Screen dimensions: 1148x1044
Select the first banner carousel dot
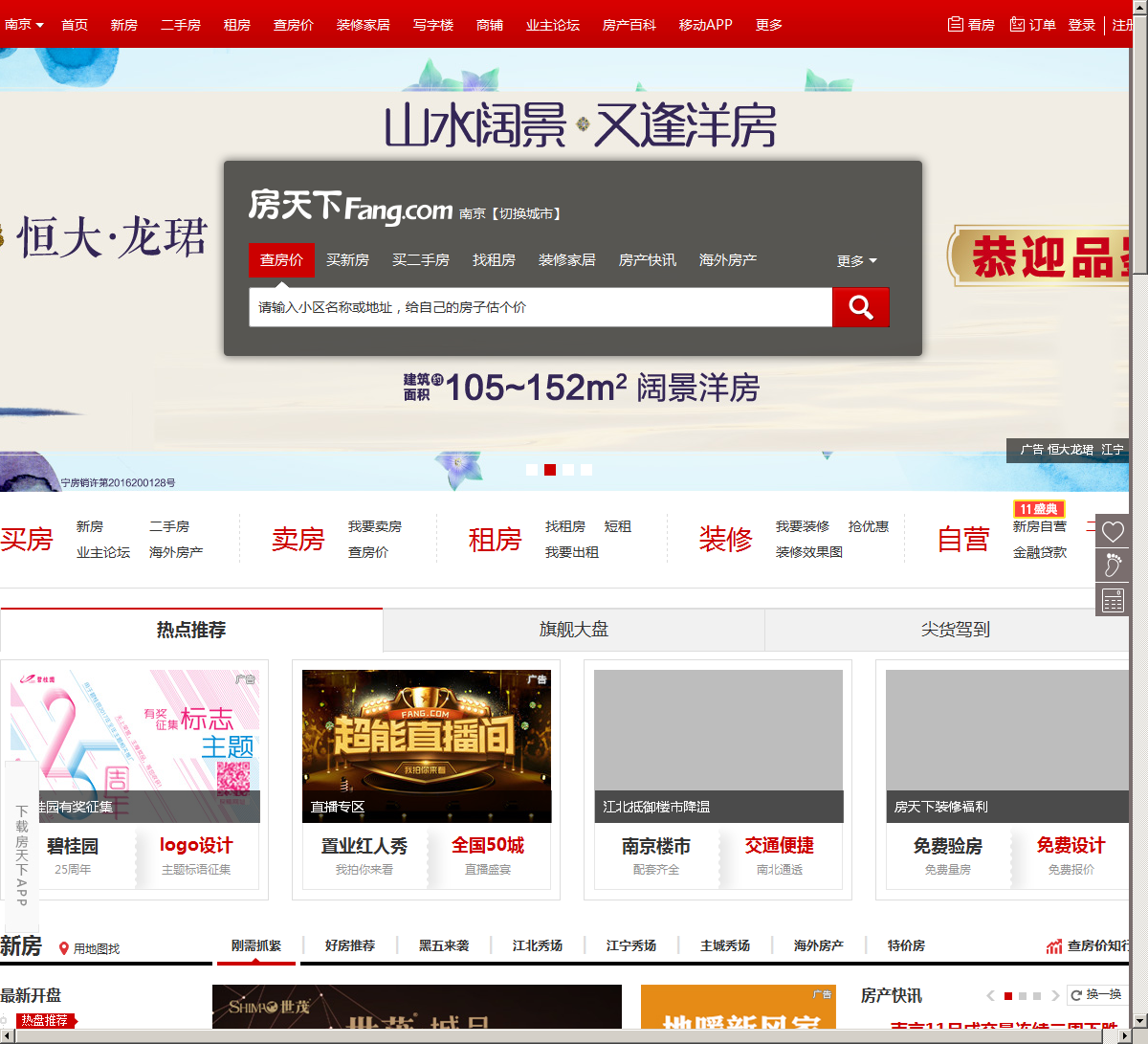pyautogui.click(x=532, y=470)
